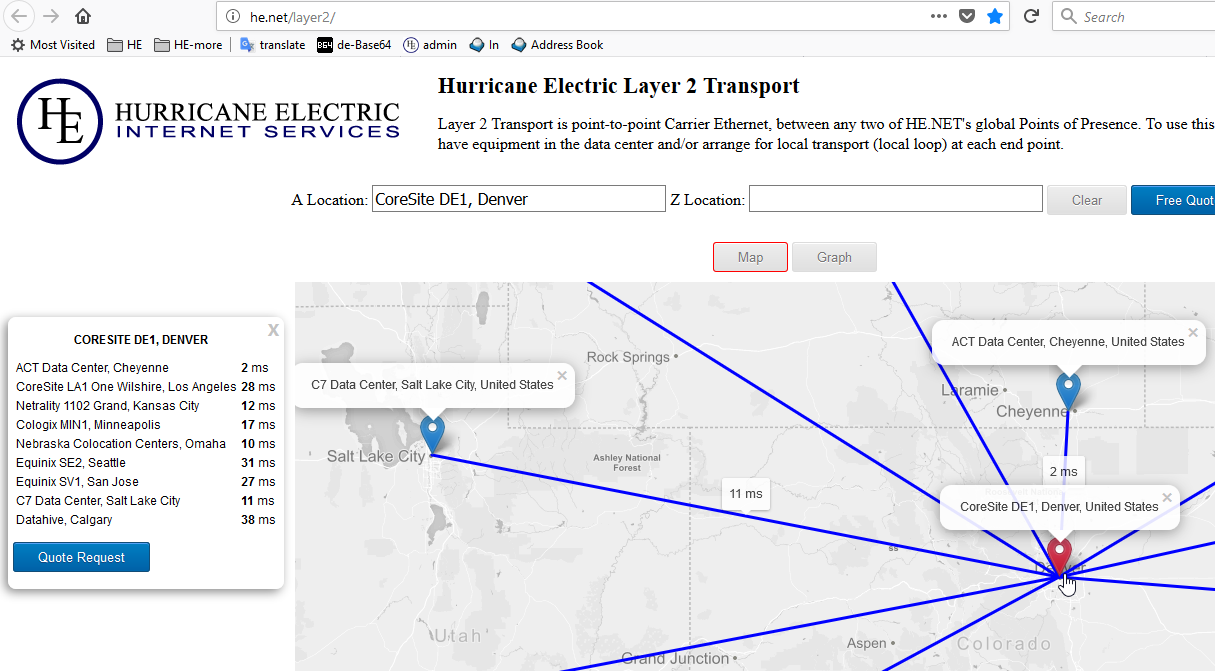This screenshot has width=1215, height=671.
Task: Select Equinix SE2, Seattle row
Action: click(145, 463)
